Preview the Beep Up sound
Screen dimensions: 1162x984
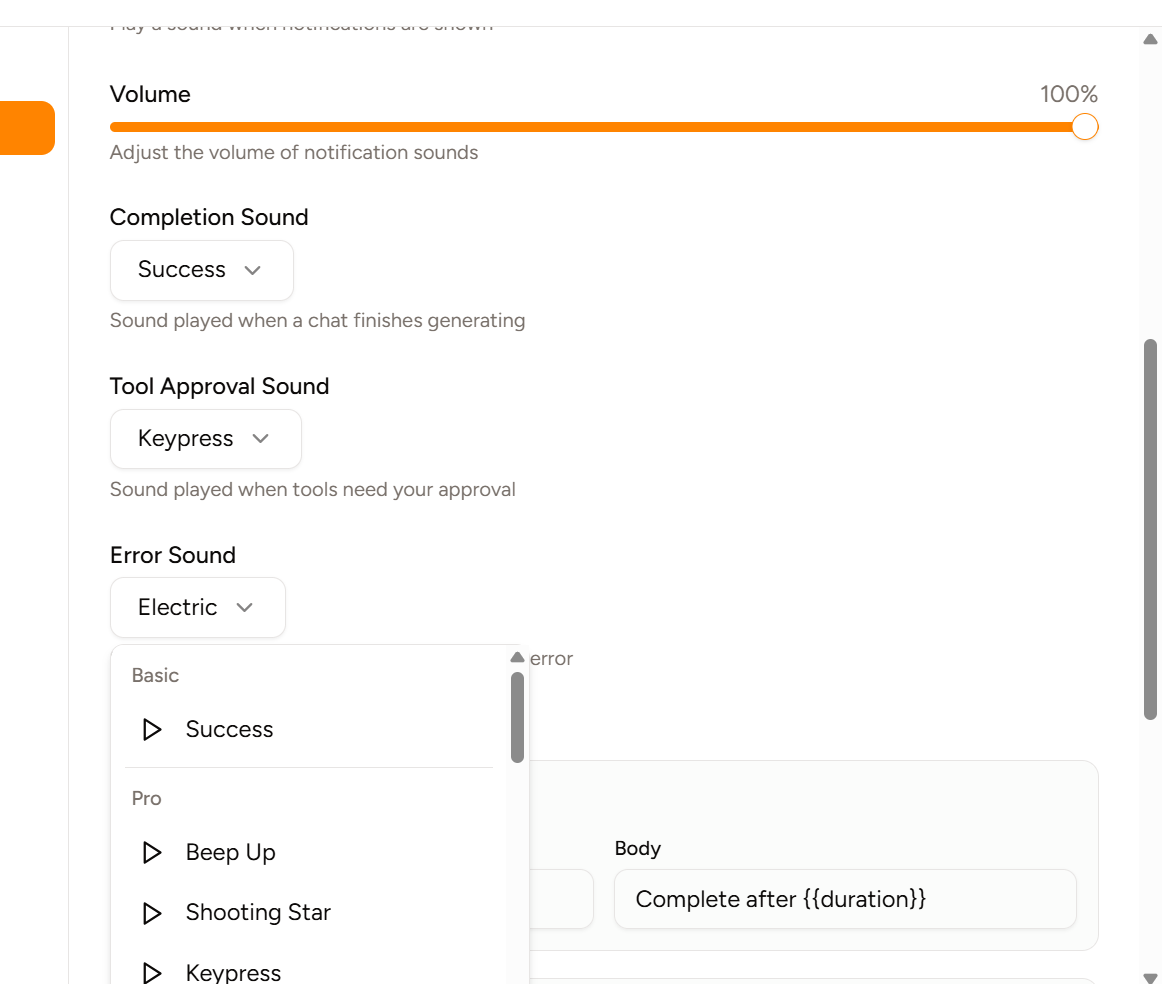(152, 852)
